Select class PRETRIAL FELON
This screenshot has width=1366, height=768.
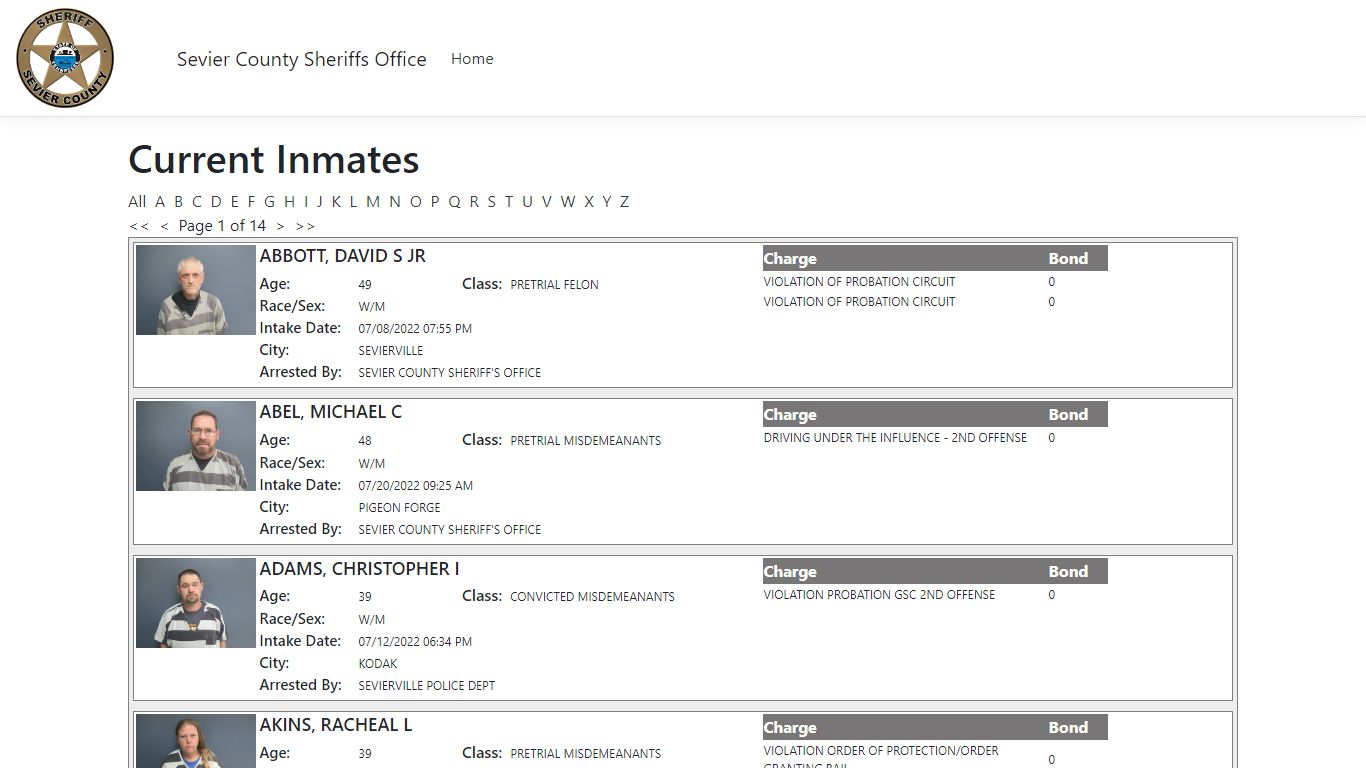pyautogui.click(x=554, y=285)
